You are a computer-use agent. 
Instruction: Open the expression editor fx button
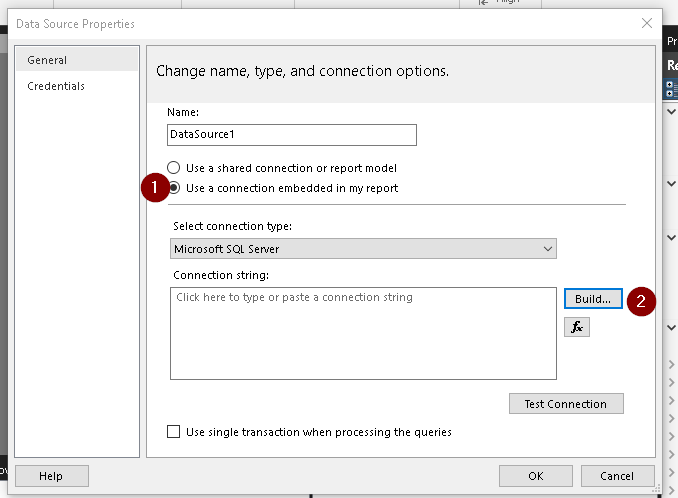coord(576,327)
